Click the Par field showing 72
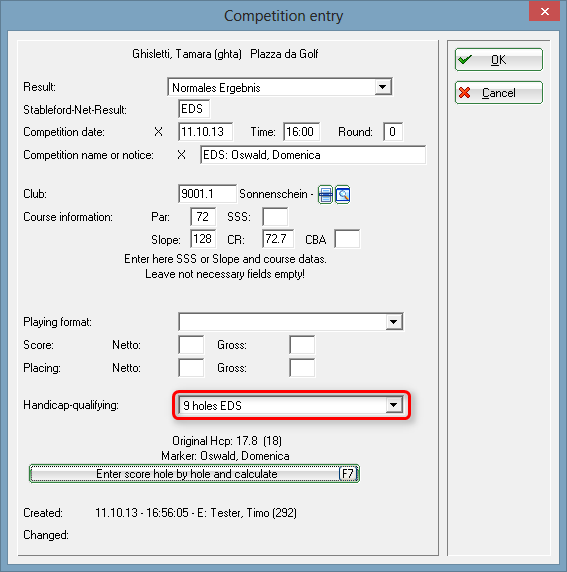 (203, 217)
